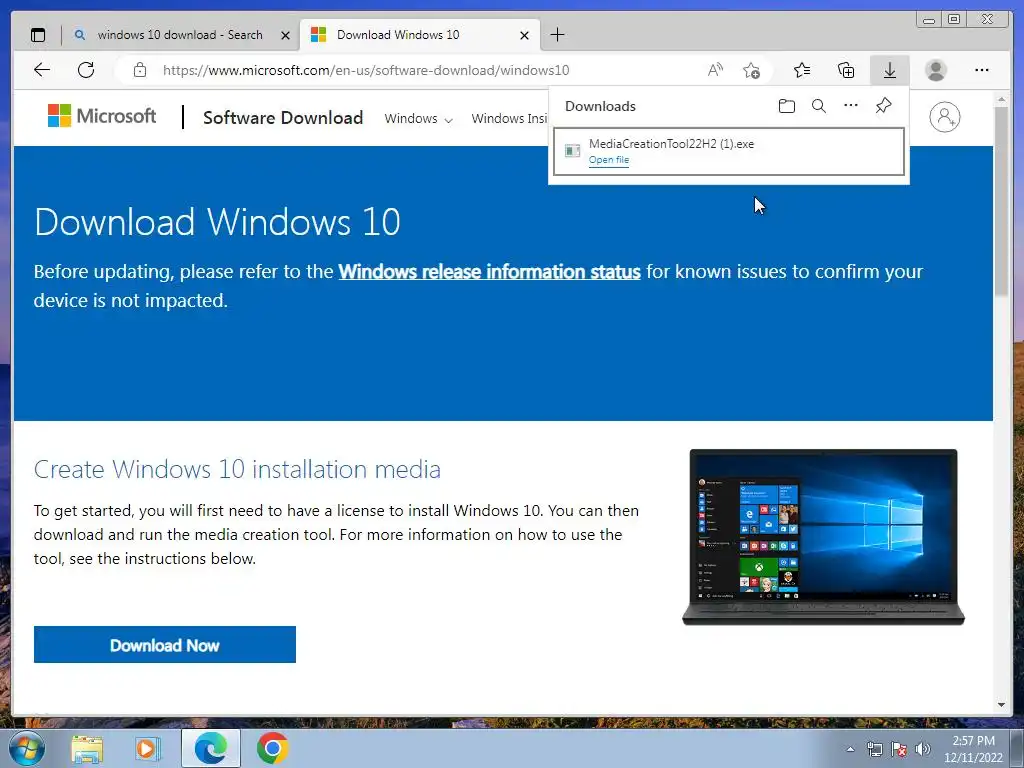Launch Google Chrome from the taskbar
The height and width of the screenshot is (768, 1024).
coord(272,748)
